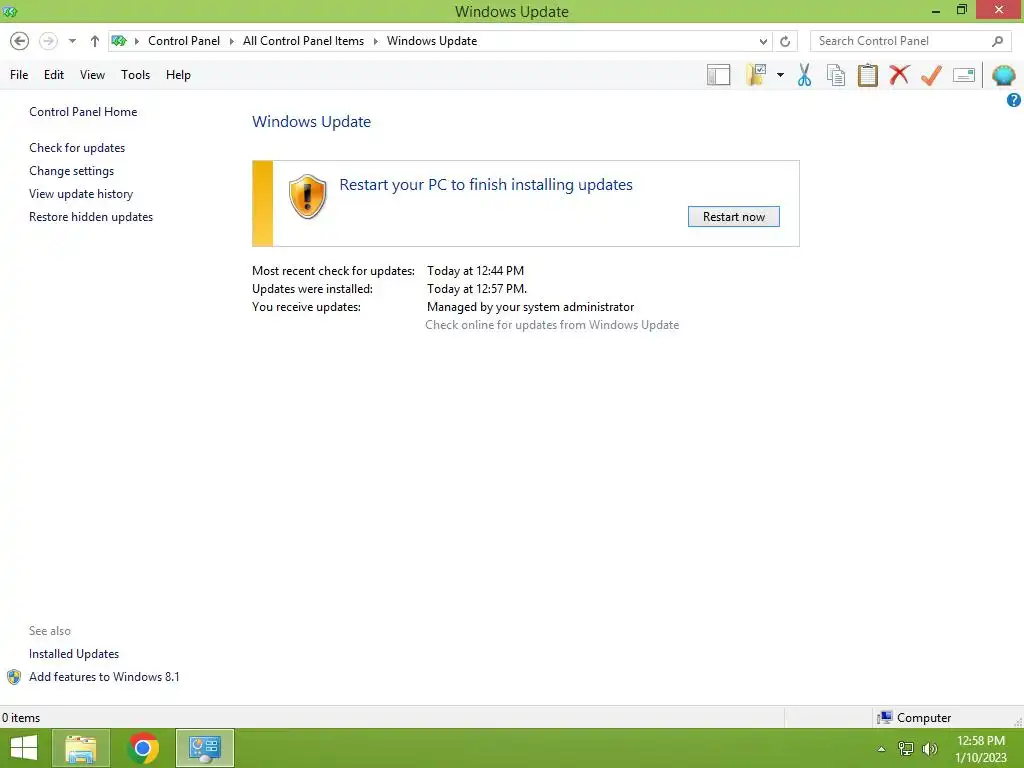
Task: Click the magnifier search icon
Action: 997,41
